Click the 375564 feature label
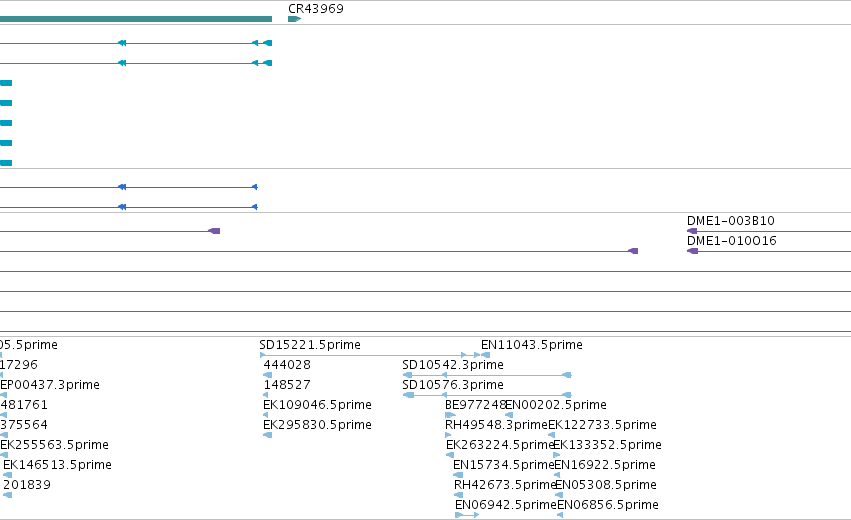 pos(24,425)
